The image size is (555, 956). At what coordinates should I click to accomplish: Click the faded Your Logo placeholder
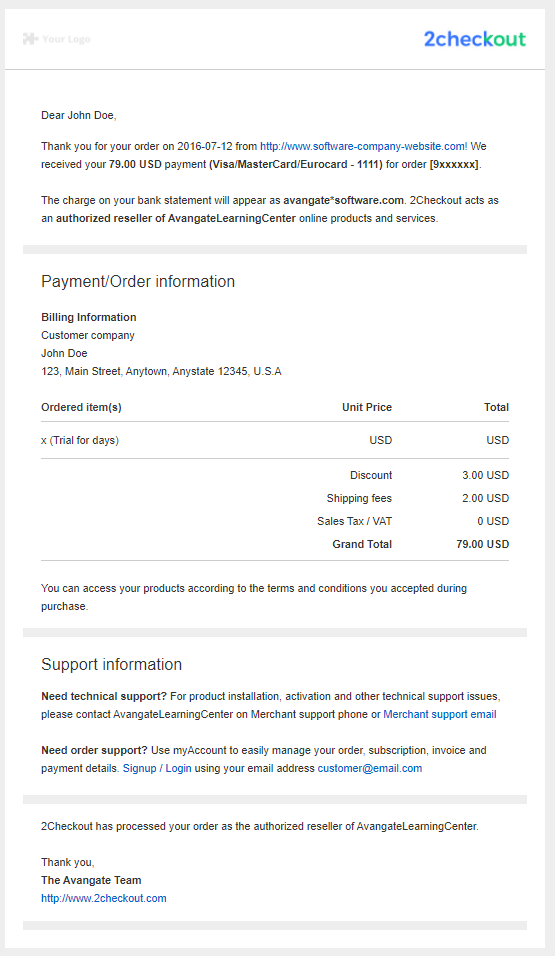(x=57, y=39)
